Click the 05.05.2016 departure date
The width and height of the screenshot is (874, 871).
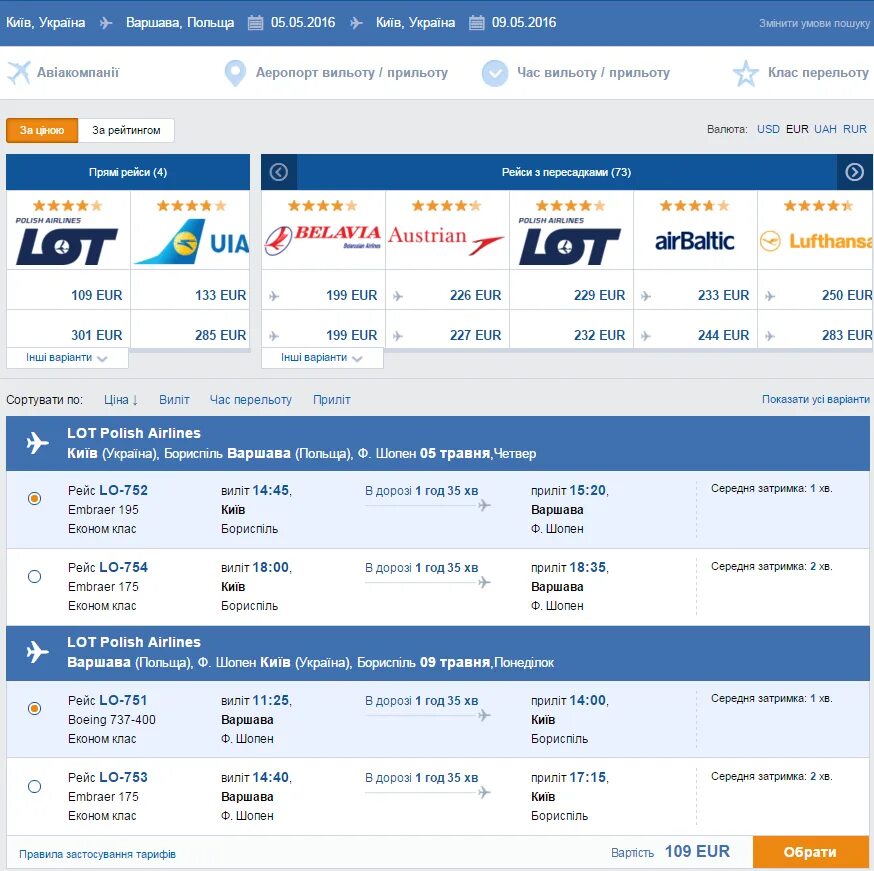pyautogui.click(x=303, y=23)
